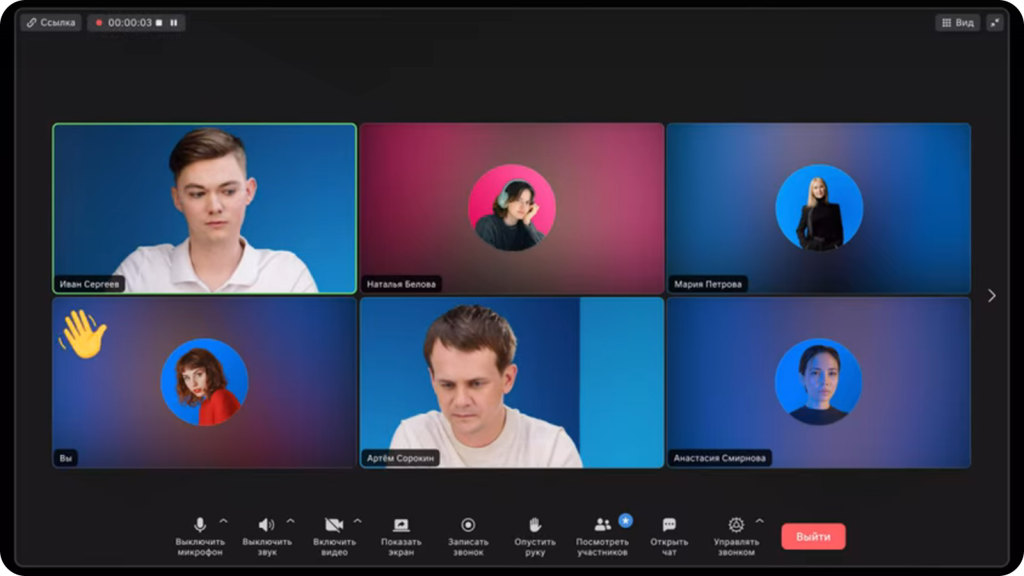The width and height of the screenshot is (1024, 576).
Task: Turn on the camera (Включить видео)
Action: pos(333,525)
